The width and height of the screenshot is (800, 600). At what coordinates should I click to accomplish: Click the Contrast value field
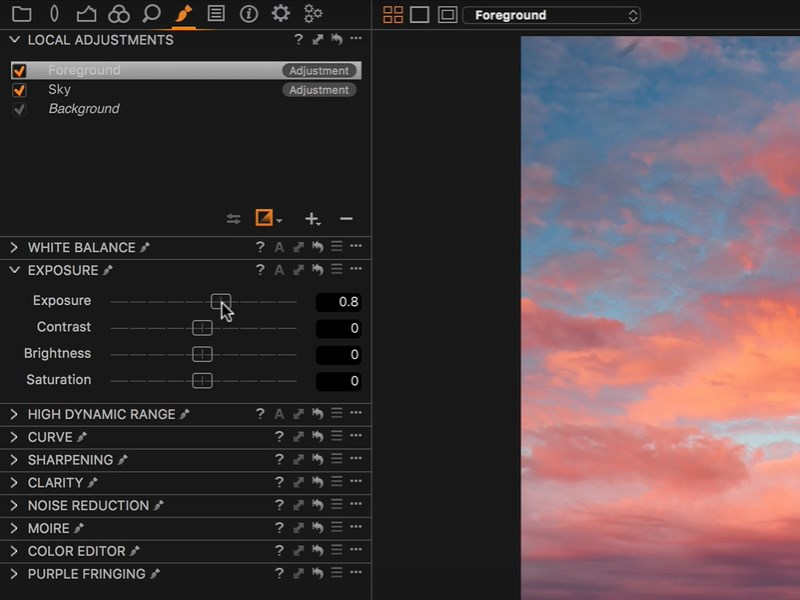[338, 328]
